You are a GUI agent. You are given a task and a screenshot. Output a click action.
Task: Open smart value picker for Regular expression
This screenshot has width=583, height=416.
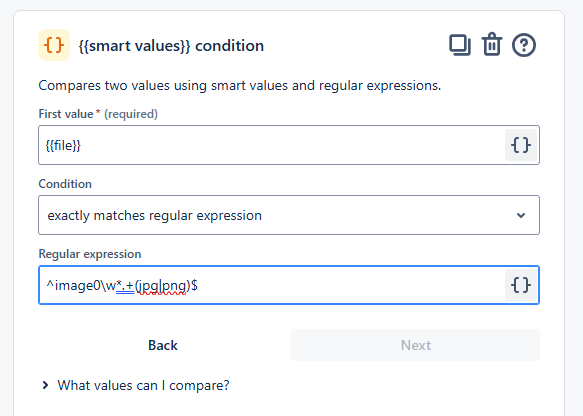(521, 285)
